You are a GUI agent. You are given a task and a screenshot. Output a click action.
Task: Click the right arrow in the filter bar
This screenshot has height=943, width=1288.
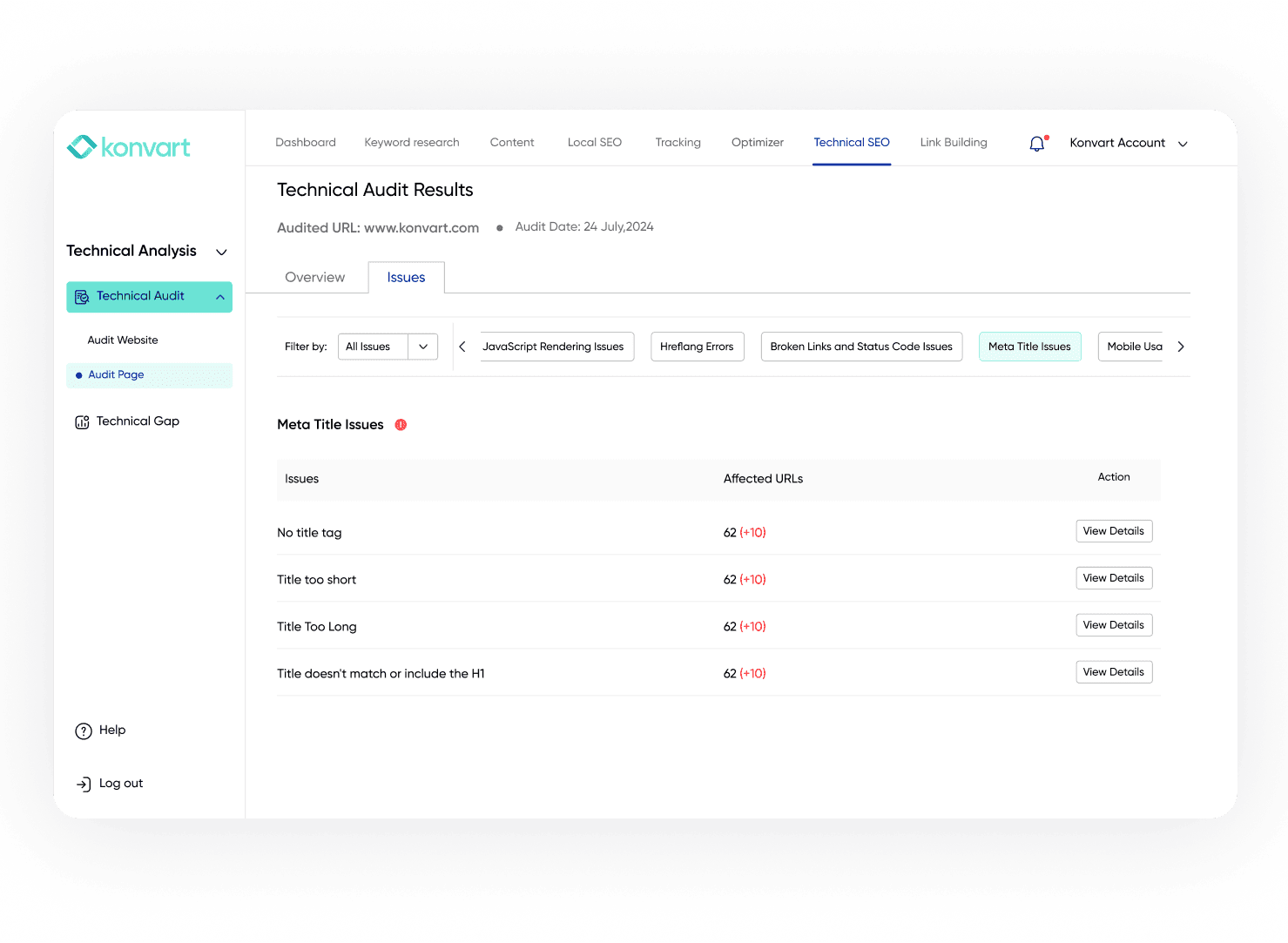coord(1180,346)
